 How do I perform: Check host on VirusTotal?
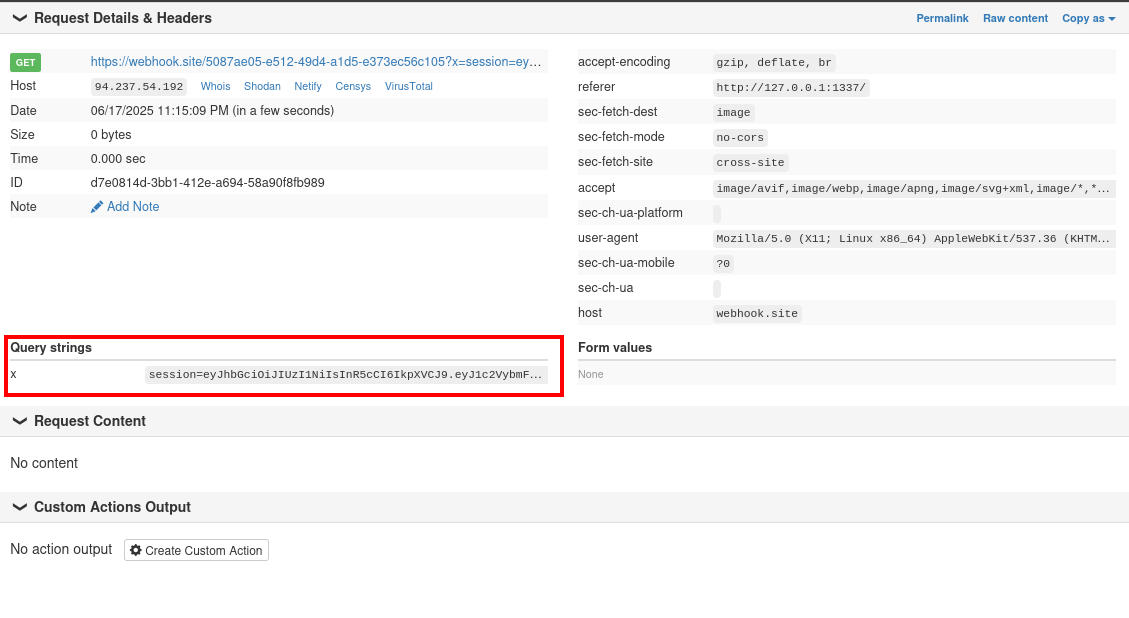408,87
